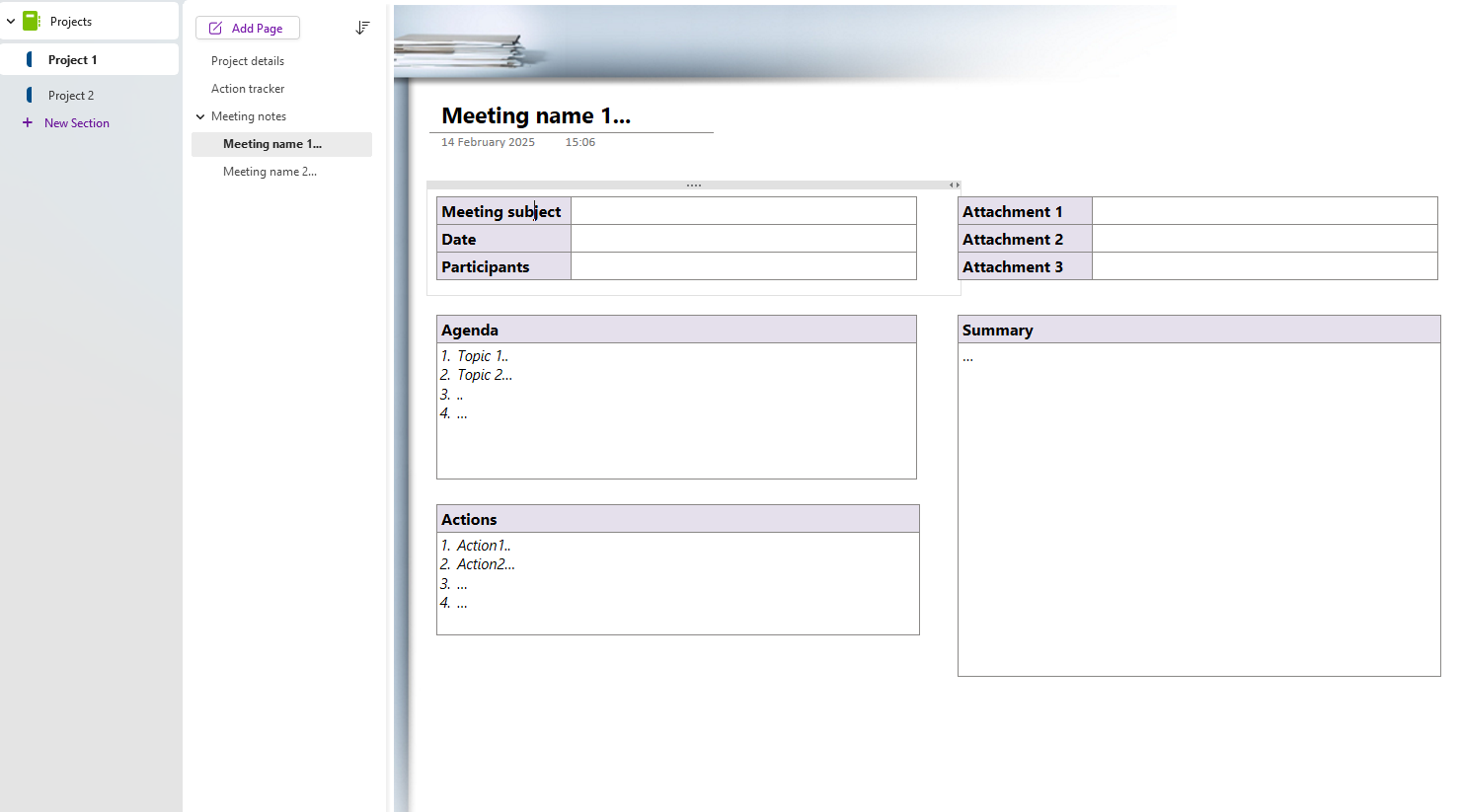Screen dimensions: 1462x812
Task: Open the Project 2 section
Action: [x=71, y=96]
